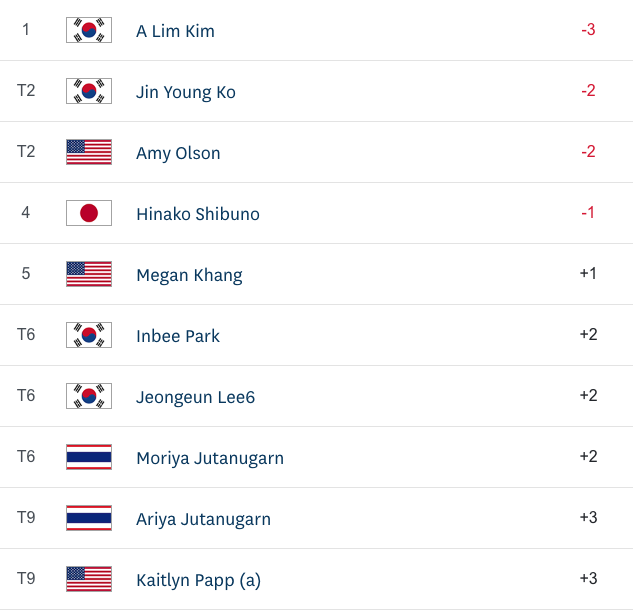This screenshot has height=612, width=633.
Task: Click USA flag beside Kaitlyn Papp
Action: [89, 578]
